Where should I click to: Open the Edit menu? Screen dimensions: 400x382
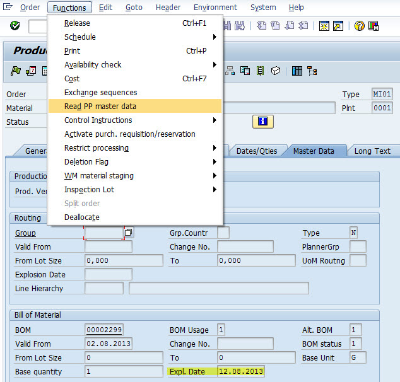tap(105, 7)
